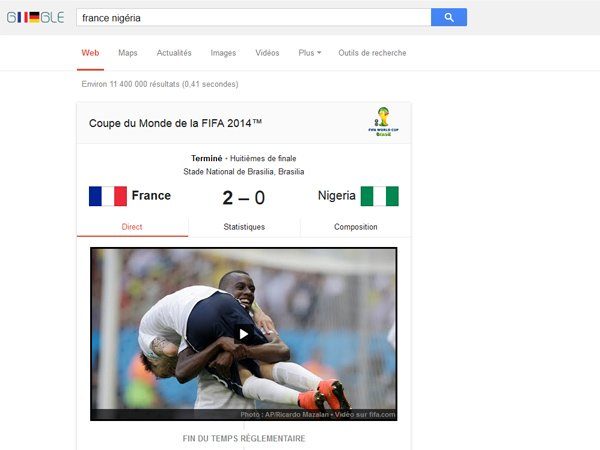Click the Coupe du Monde FIFA 2014 title
The image size is (600, 450).
tap(175, 123)
